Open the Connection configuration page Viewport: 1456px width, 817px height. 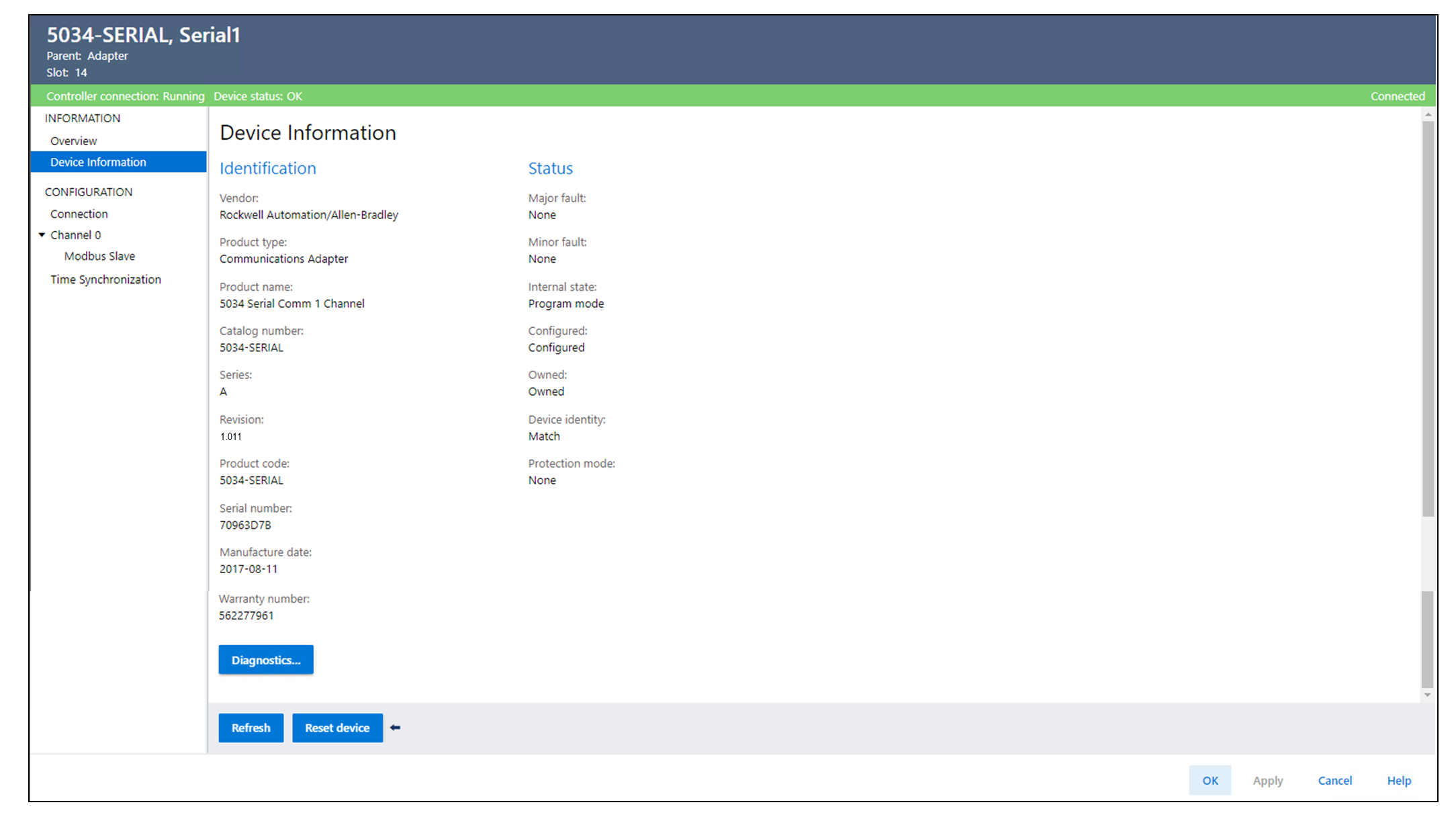79,214
